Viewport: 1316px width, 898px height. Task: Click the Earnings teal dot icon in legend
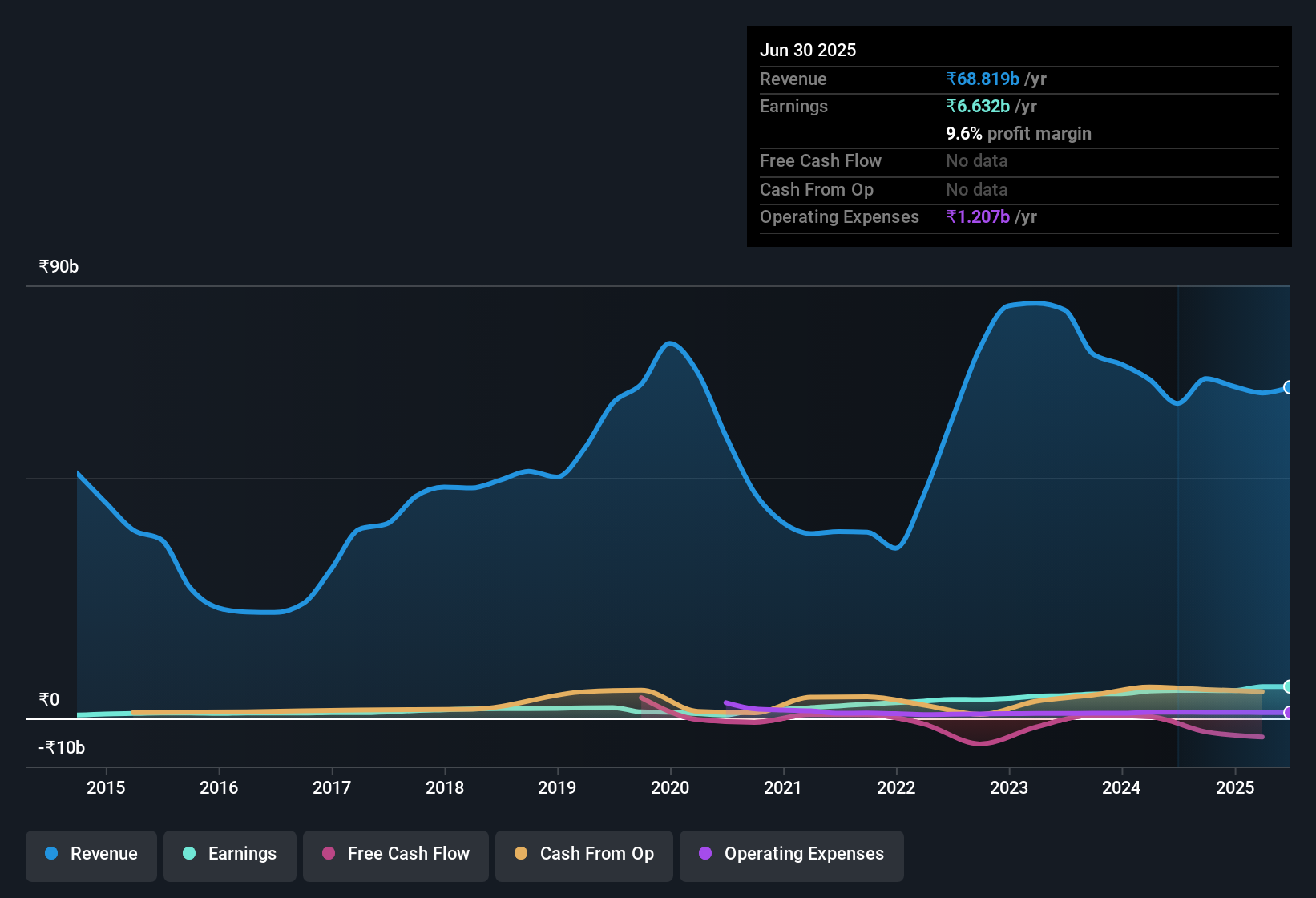pyautogui.click(x=189, y=854)
